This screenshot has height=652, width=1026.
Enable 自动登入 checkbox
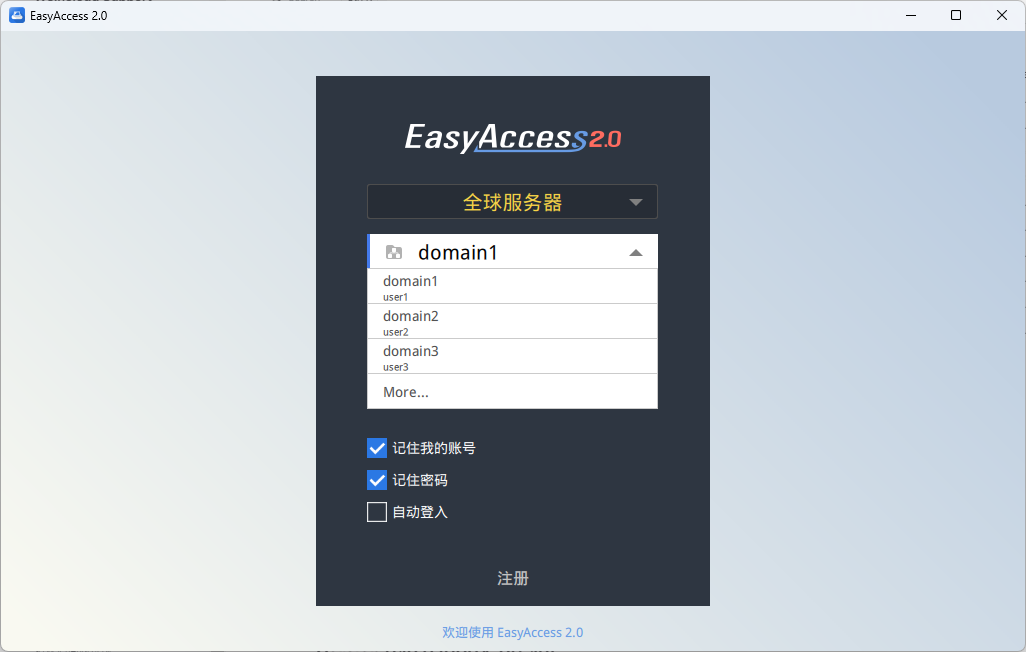click(377, 512)
